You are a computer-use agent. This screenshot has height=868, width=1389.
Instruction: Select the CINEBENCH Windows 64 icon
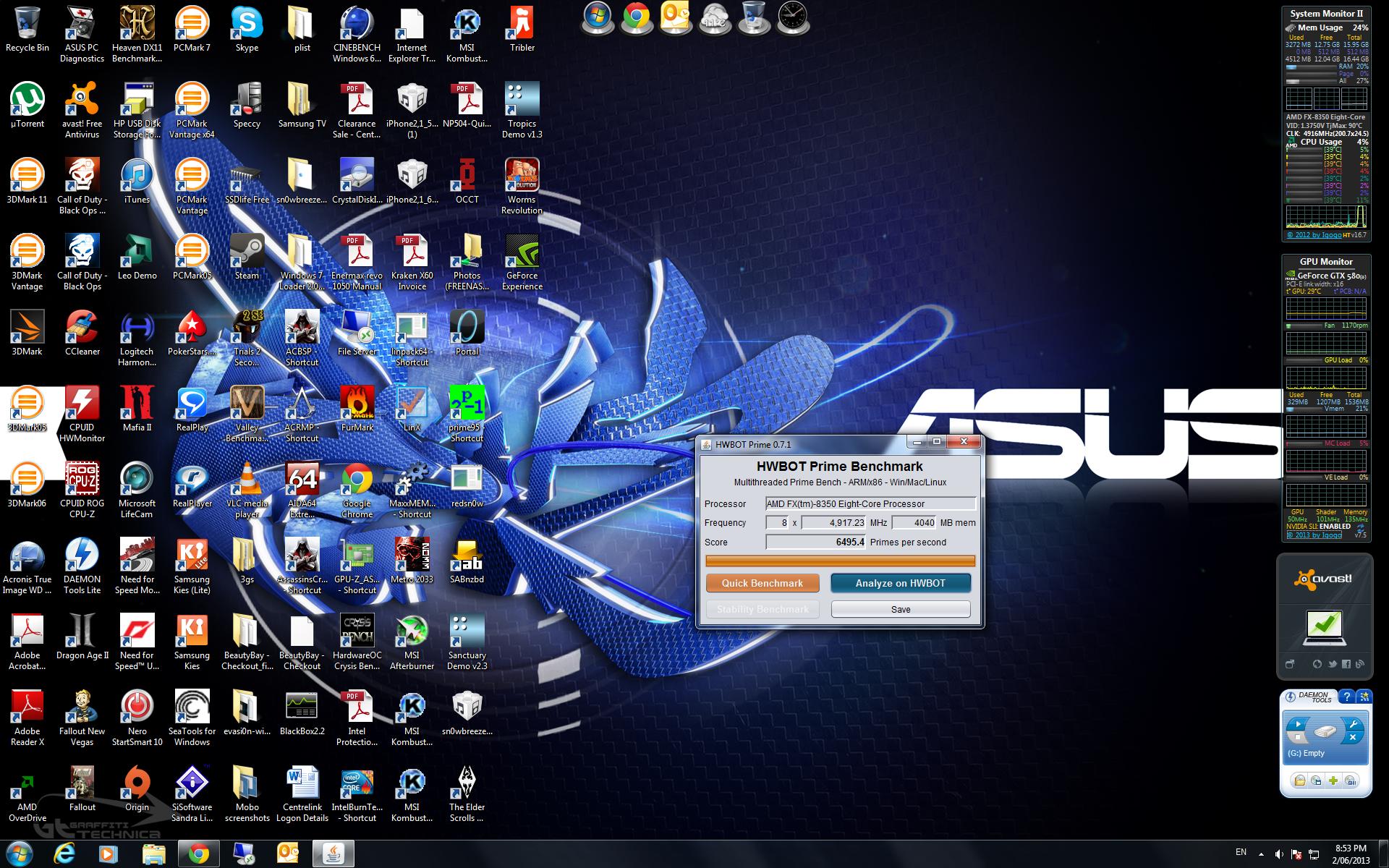(x=357, y=33)
